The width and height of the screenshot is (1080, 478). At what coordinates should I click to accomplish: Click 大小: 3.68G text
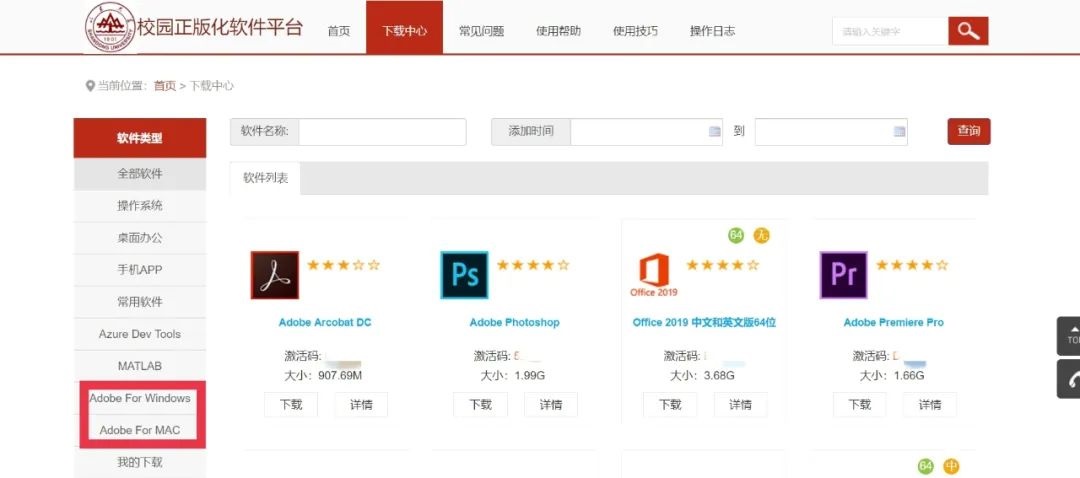pos(702,375)
